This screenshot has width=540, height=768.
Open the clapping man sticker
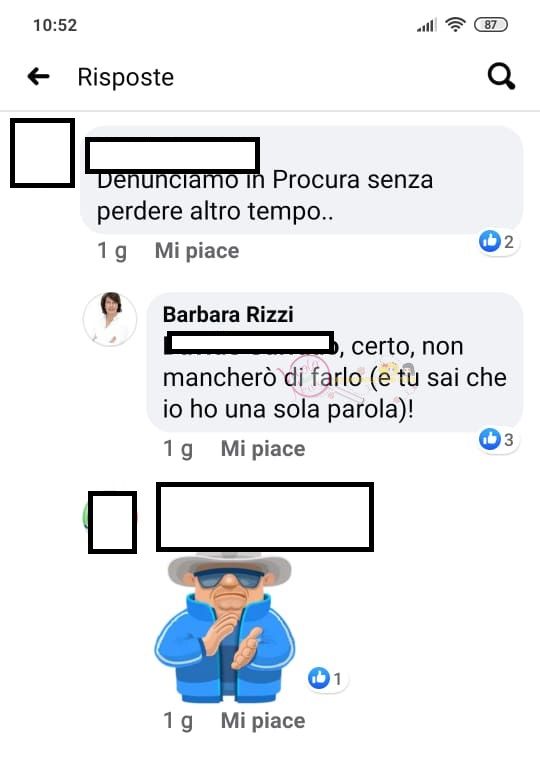click(225, 627)
